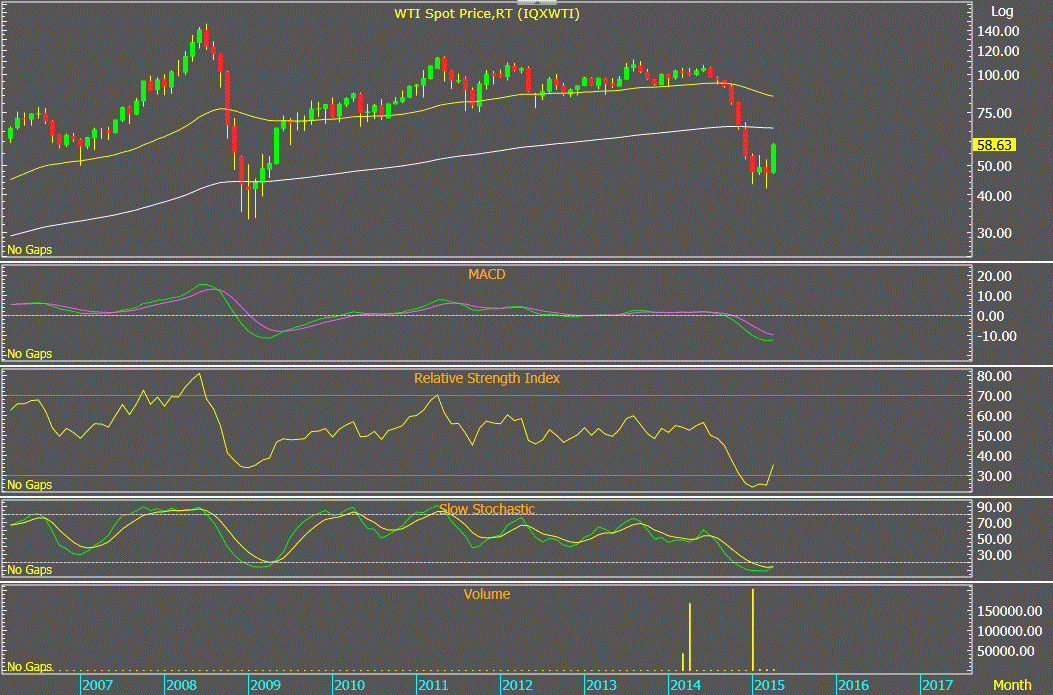Click No Gaps in the MACD panel
This screenshot has width=1053, height=695.
pos(30,353)
